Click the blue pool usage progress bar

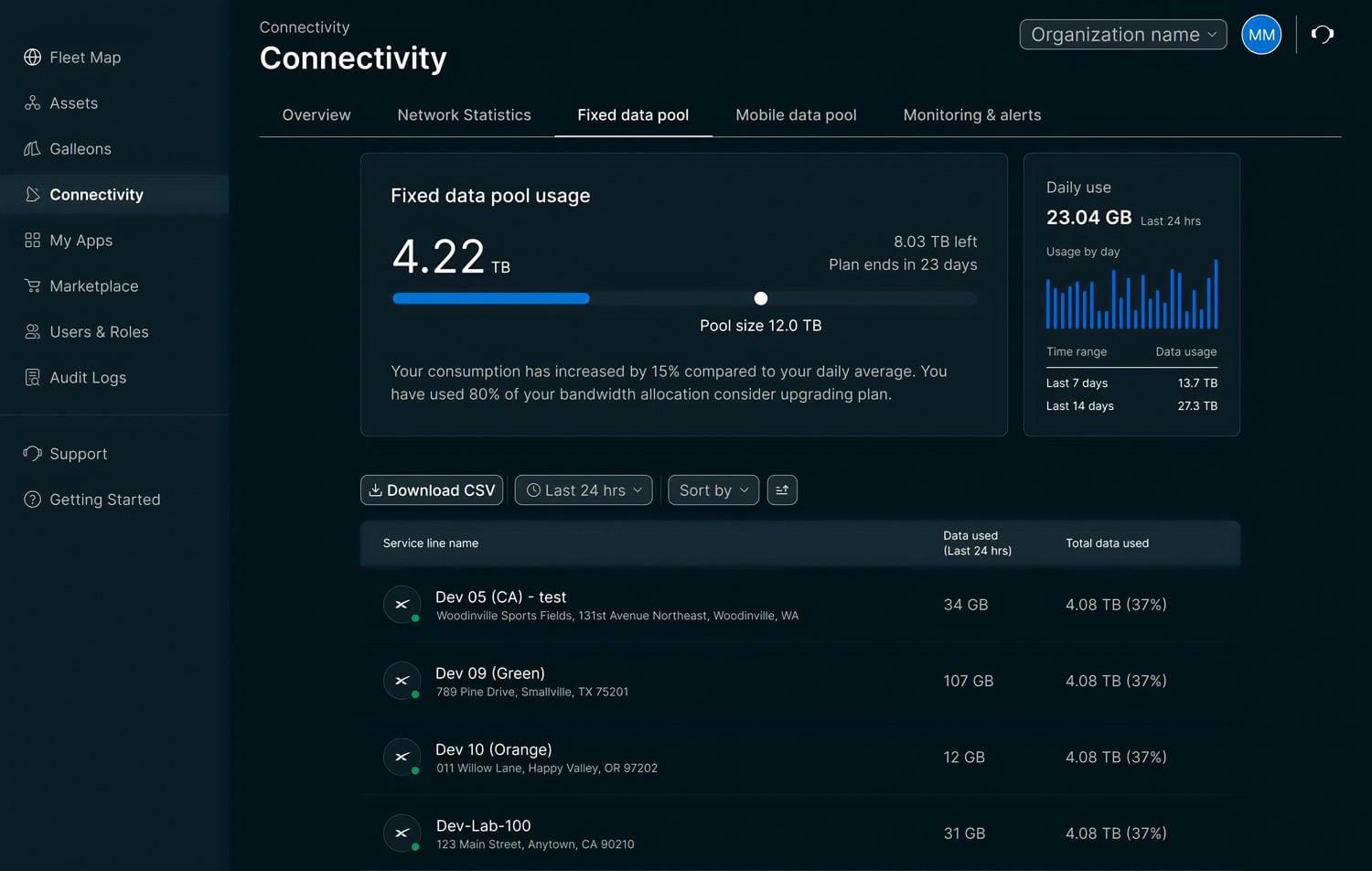491,298
